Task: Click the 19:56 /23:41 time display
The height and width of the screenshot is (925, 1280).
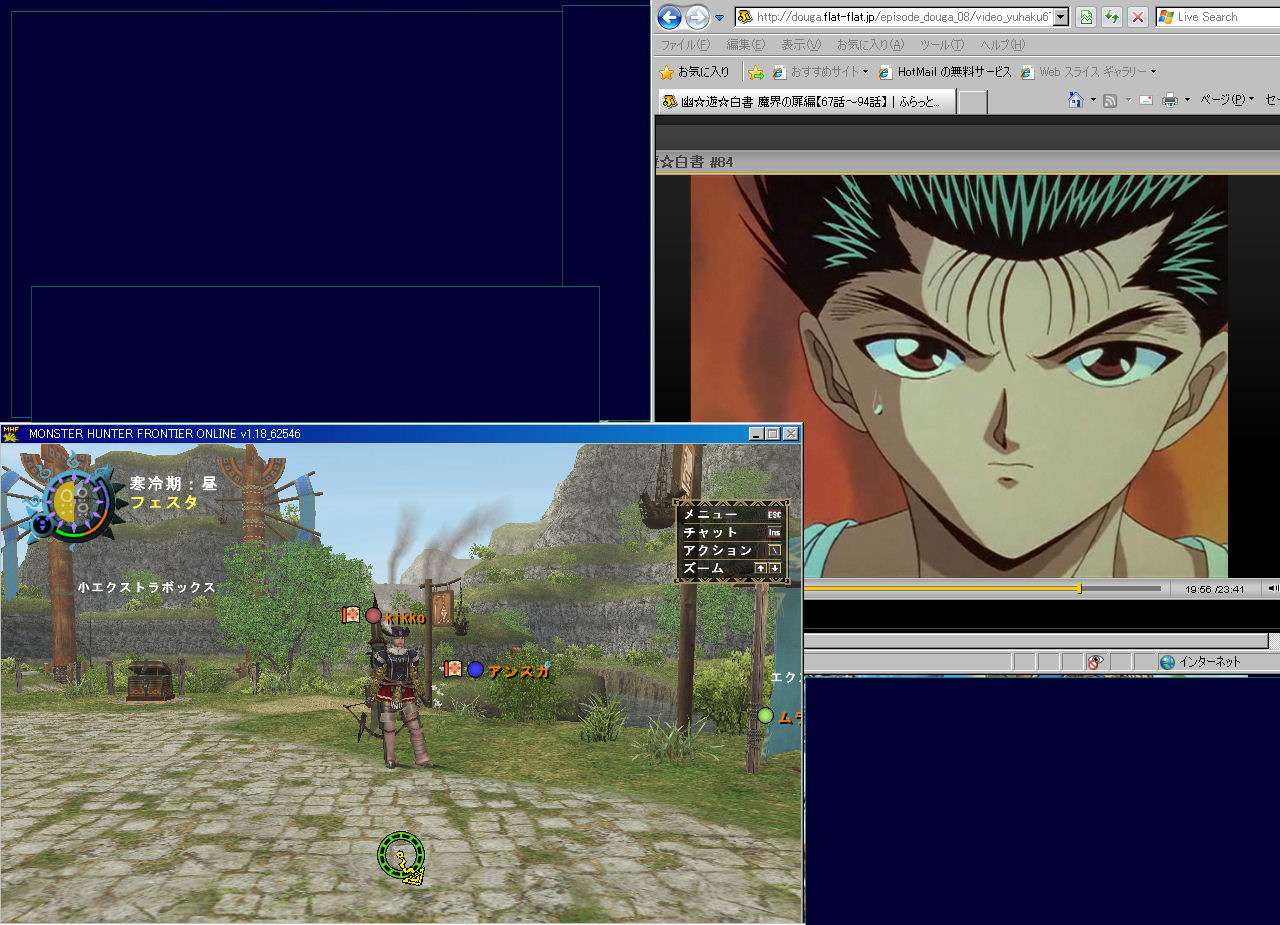Action: pos(1215,589)
